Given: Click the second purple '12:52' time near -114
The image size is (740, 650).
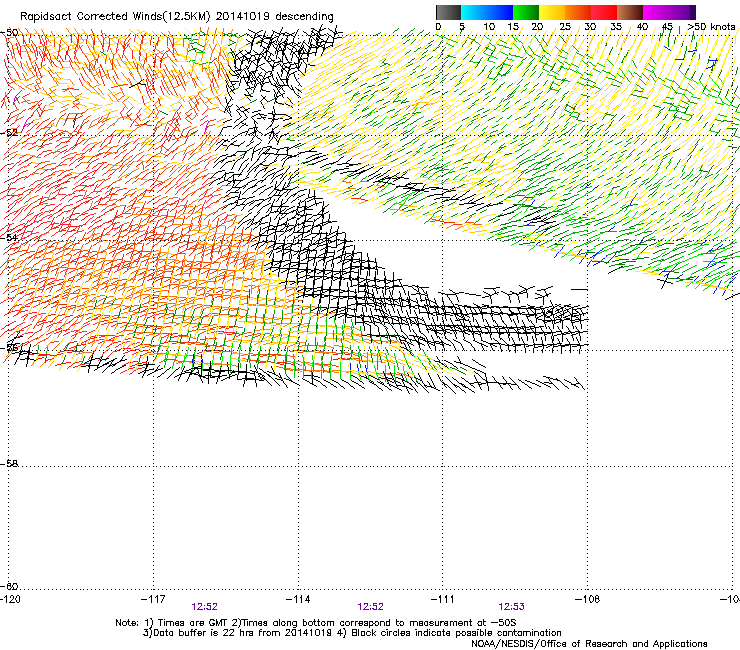Looking at the screenshot, I should 370,607.
